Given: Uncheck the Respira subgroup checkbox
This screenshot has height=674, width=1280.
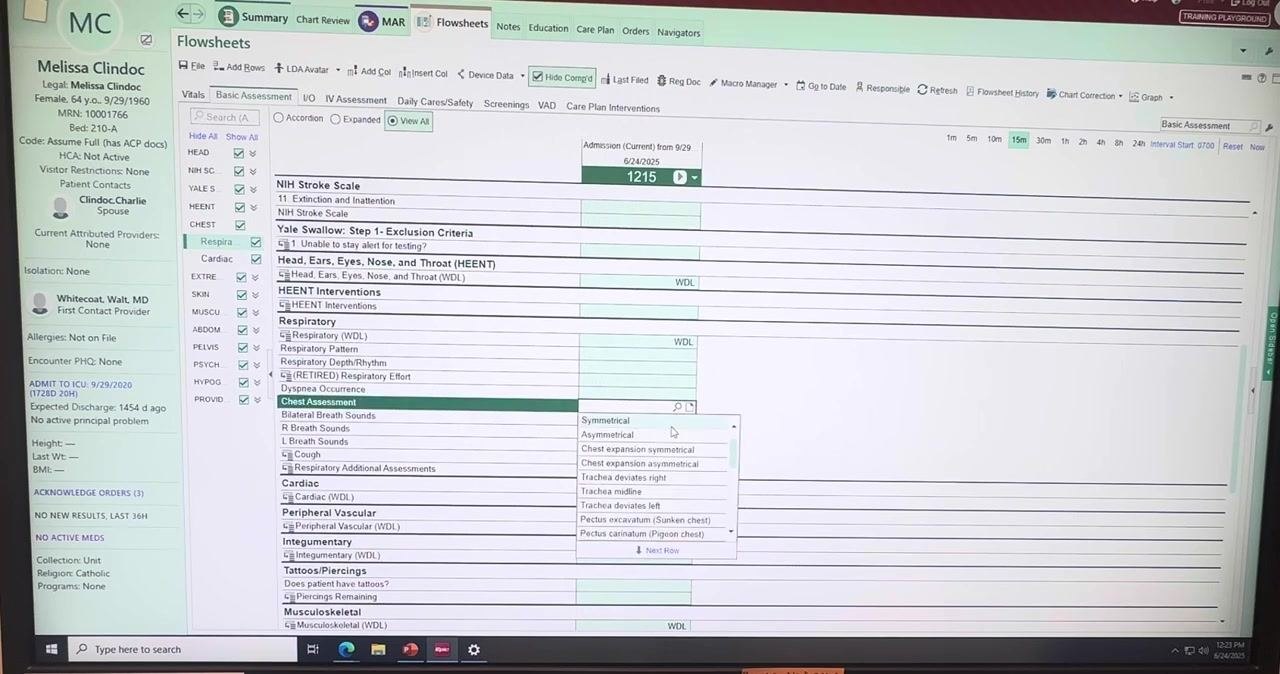Looking at the screenshot, I should tap(256, 242).
